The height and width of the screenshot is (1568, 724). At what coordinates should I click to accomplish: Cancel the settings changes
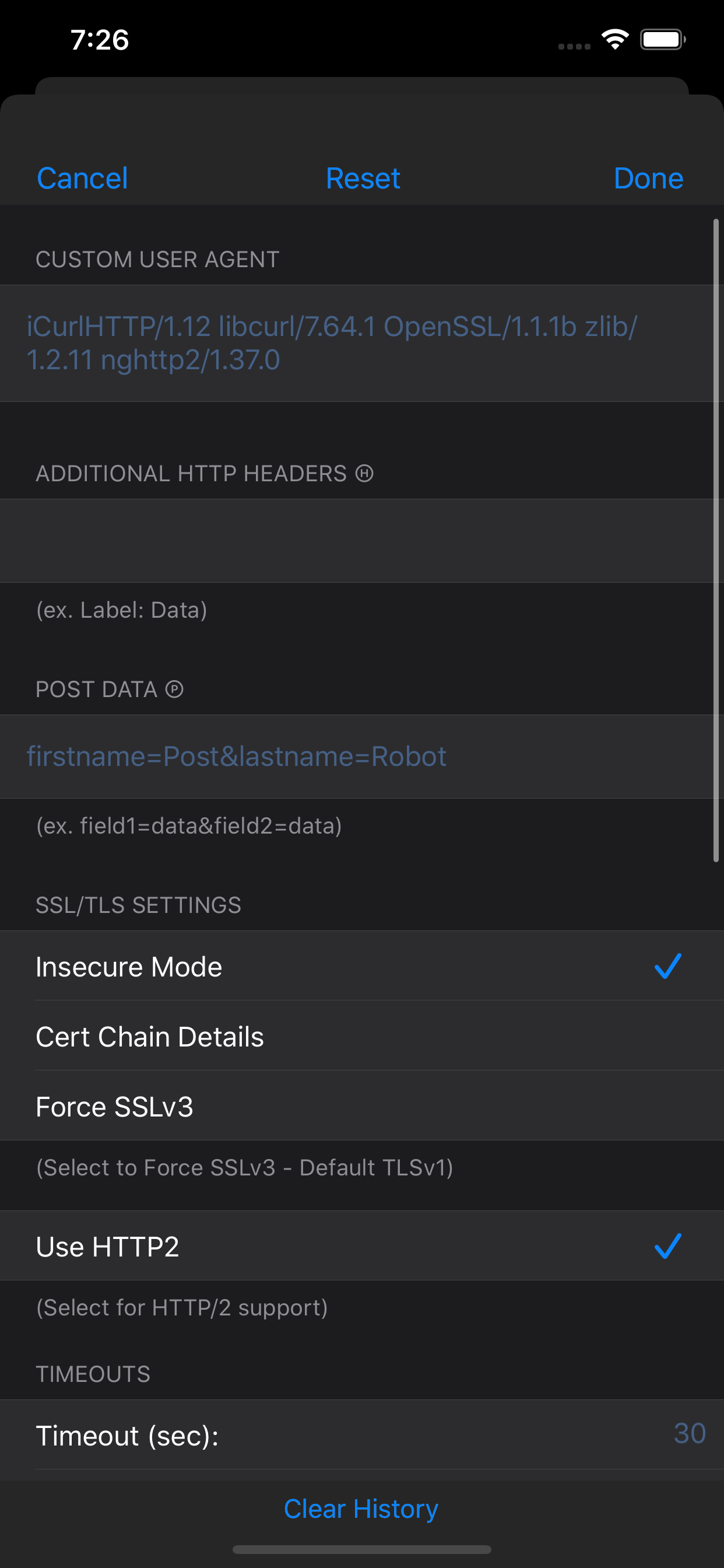[x=82, y=178]
